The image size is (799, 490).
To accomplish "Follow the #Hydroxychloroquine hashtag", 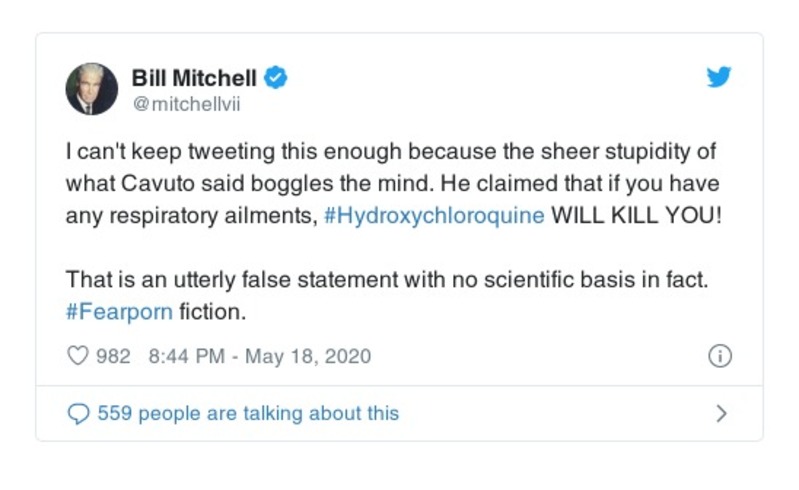I will [435, 217].
